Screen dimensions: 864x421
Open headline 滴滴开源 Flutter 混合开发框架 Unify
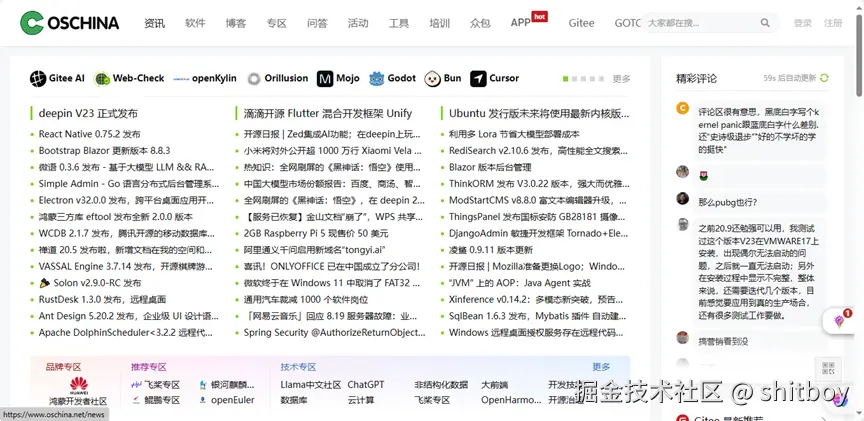(x=328, y=114)
